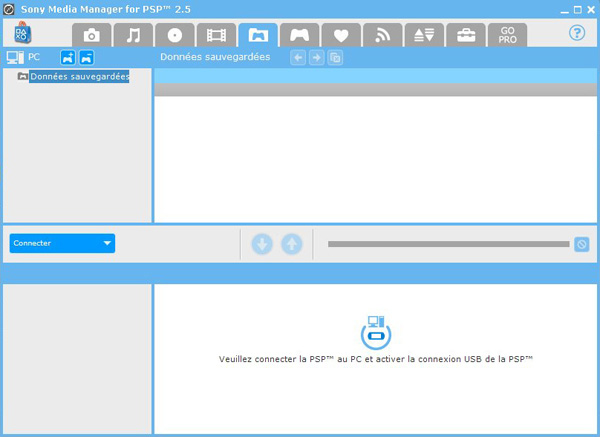The height and width of the screenshot is (437, 600).
Task: Switch to the Photos camera tab
Action: tap(91, 35)
